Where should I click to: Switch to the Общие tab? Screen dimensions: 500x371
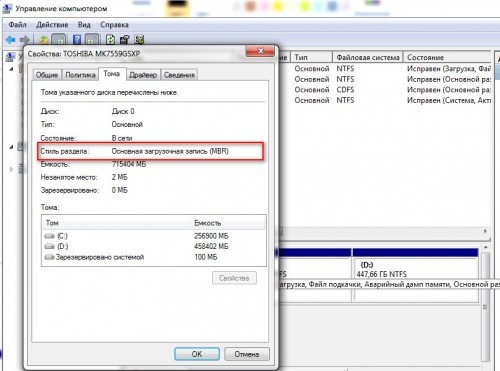[47, 75]
